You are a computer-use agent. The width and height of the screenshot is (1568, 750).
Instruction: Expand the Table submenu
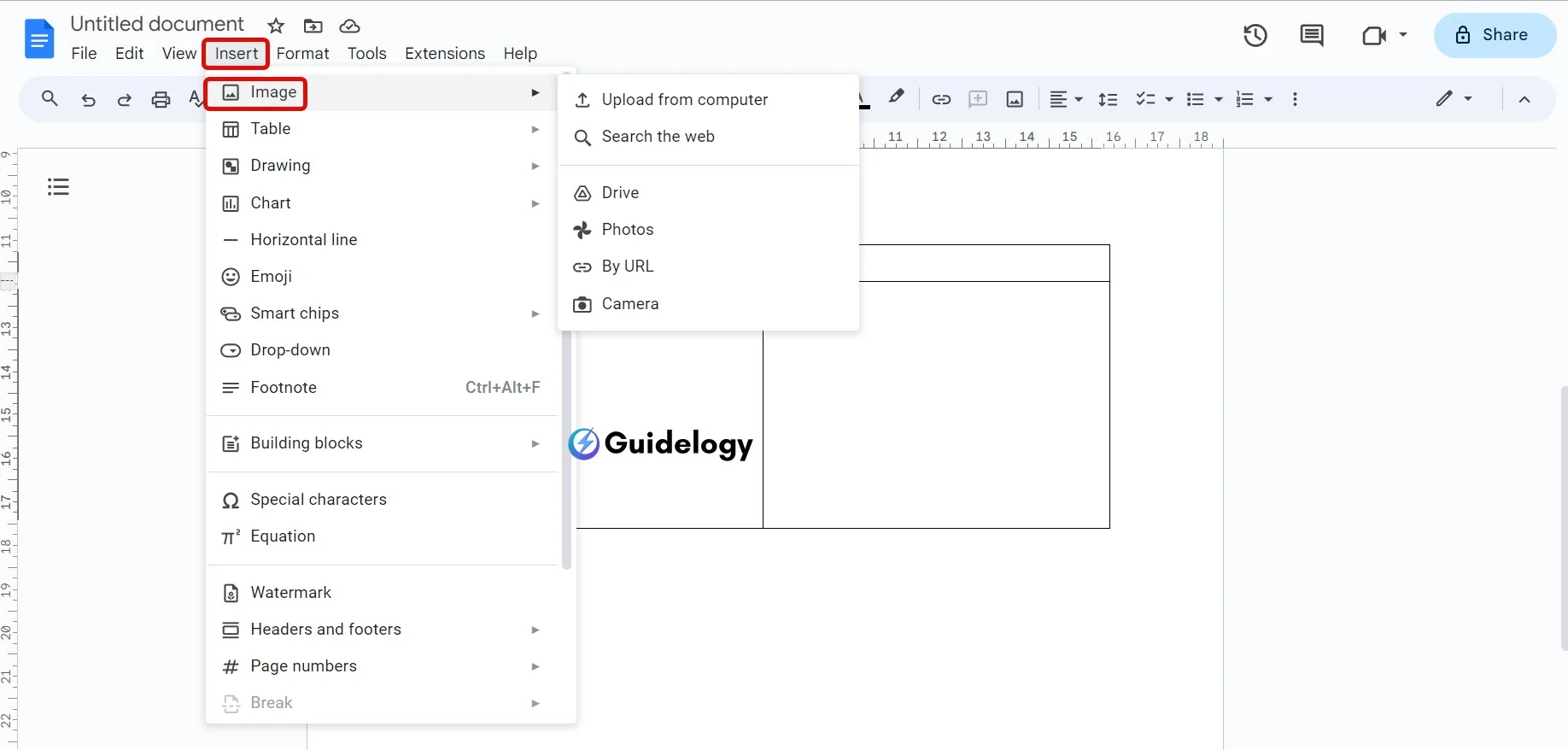click(382, 129)
